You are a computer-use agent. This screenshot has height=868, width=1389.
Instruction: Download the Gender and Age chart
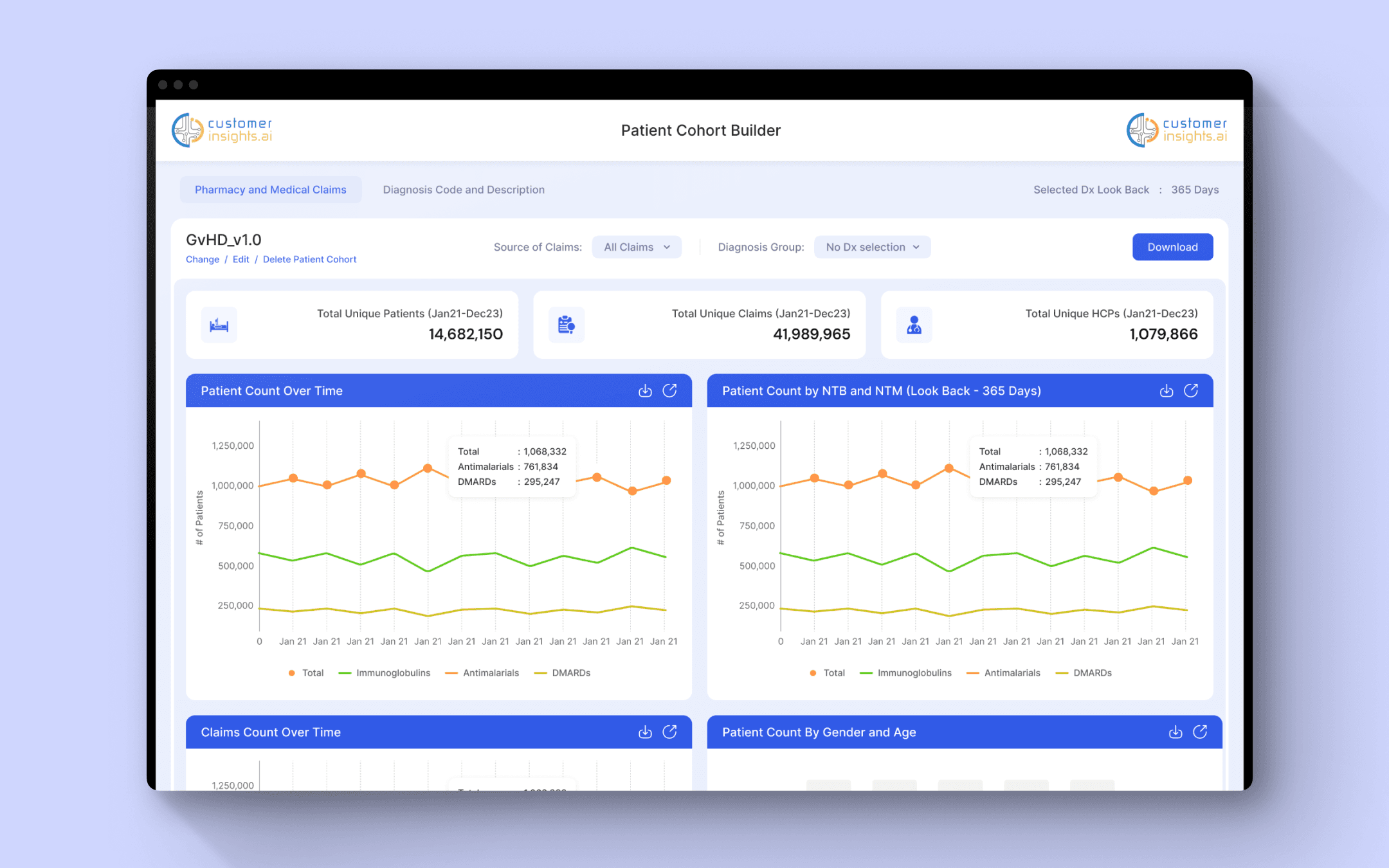tap(1176, 732)
